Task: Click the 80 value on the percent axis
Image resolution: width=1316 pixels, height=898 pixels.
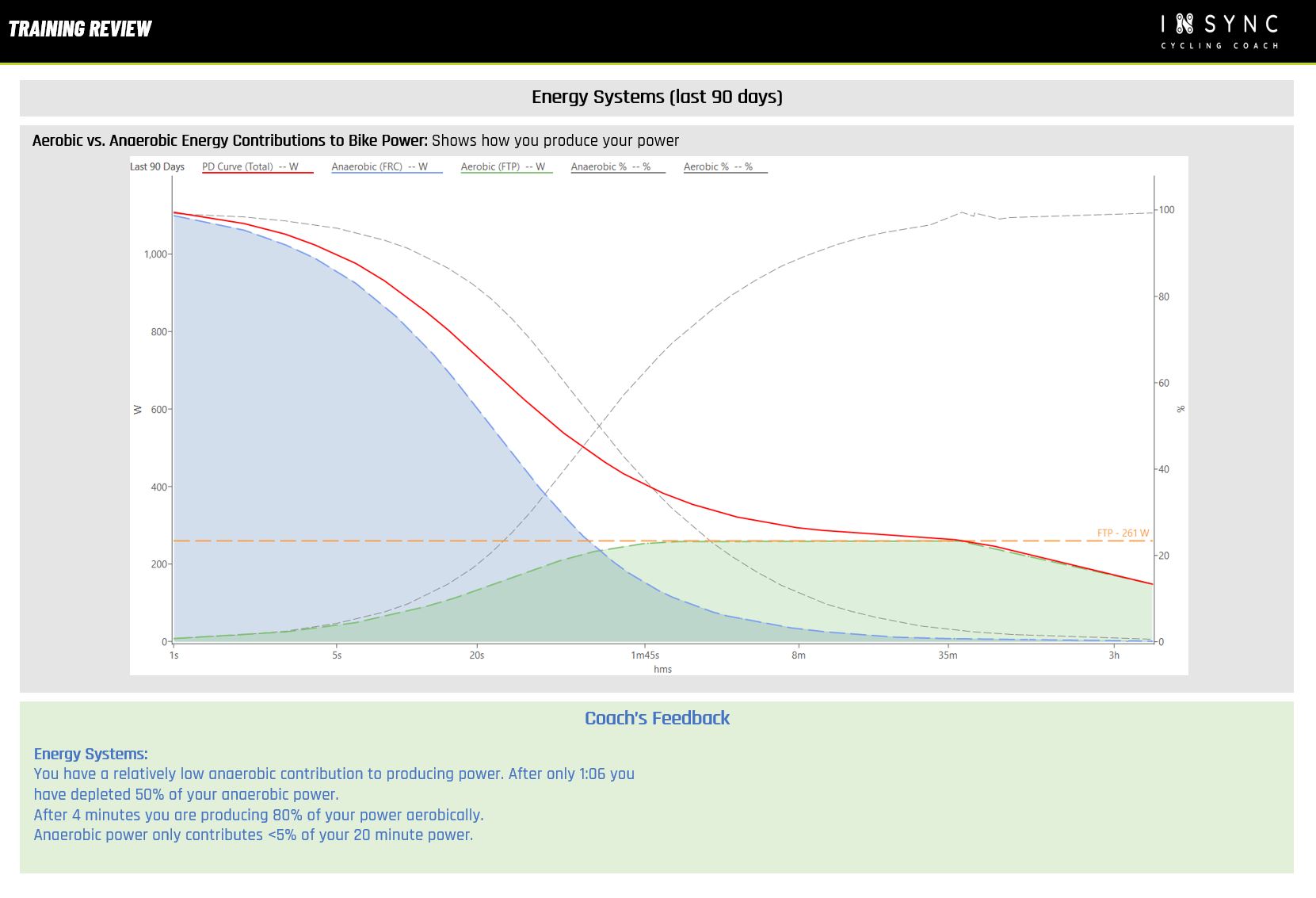Action: [1164, 297]
